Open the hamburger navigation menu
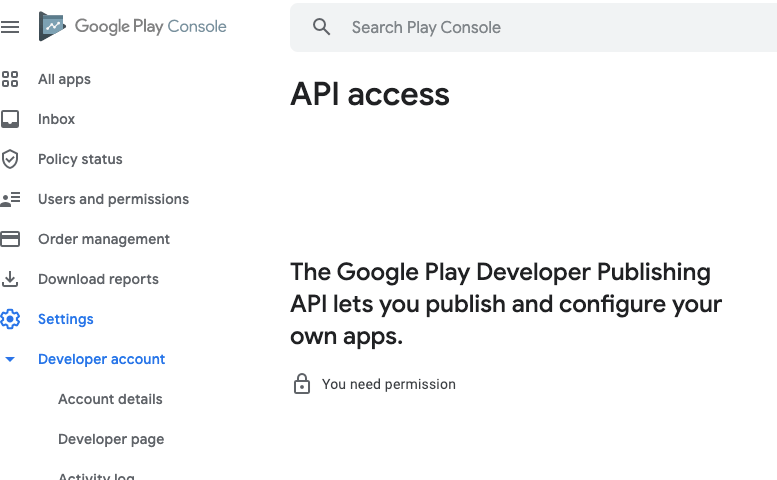This screenshot has width=777, height=480. (10, 27)
